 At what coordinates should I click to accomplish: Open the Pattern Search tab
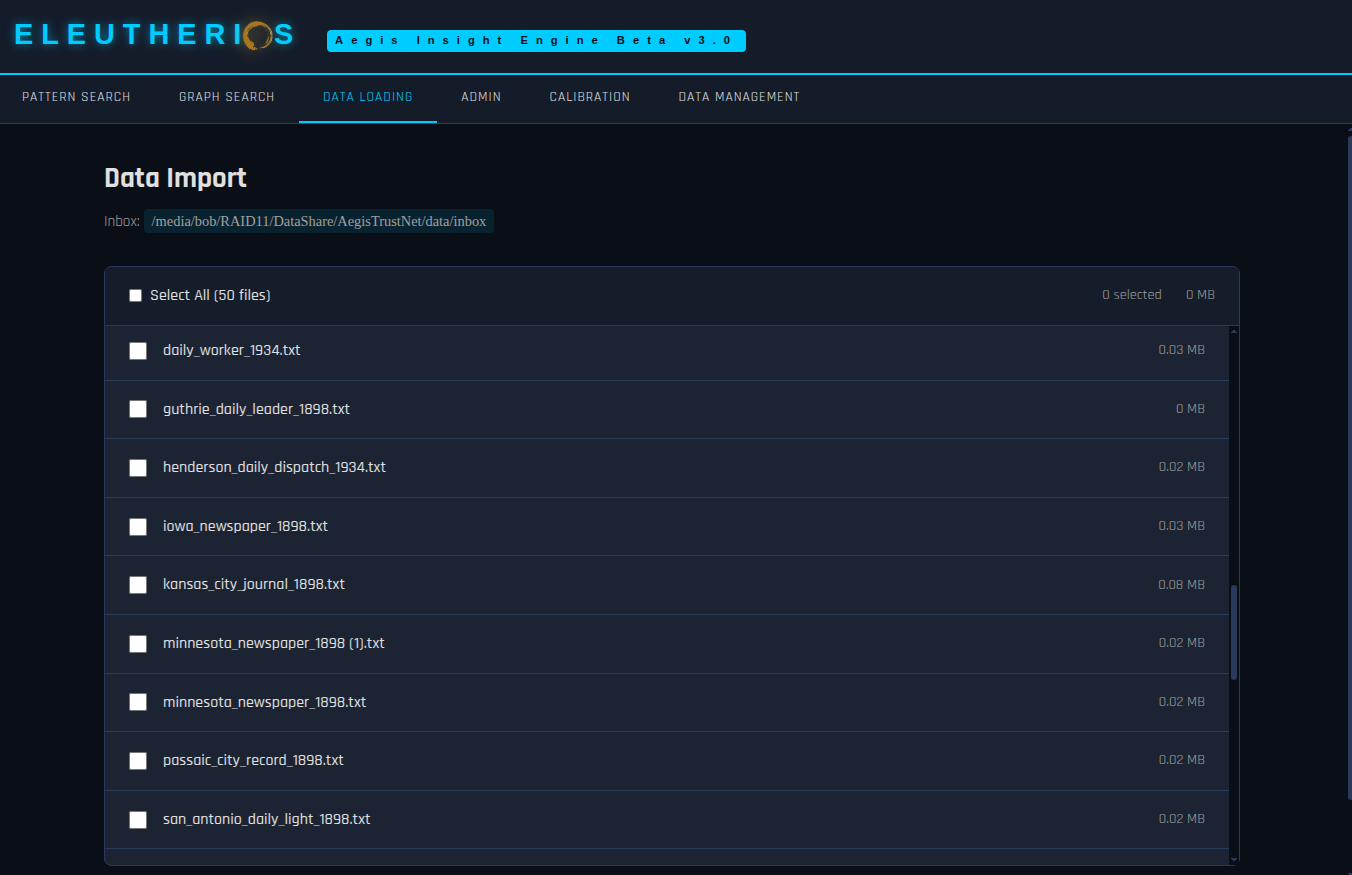[x=76, y=97]
